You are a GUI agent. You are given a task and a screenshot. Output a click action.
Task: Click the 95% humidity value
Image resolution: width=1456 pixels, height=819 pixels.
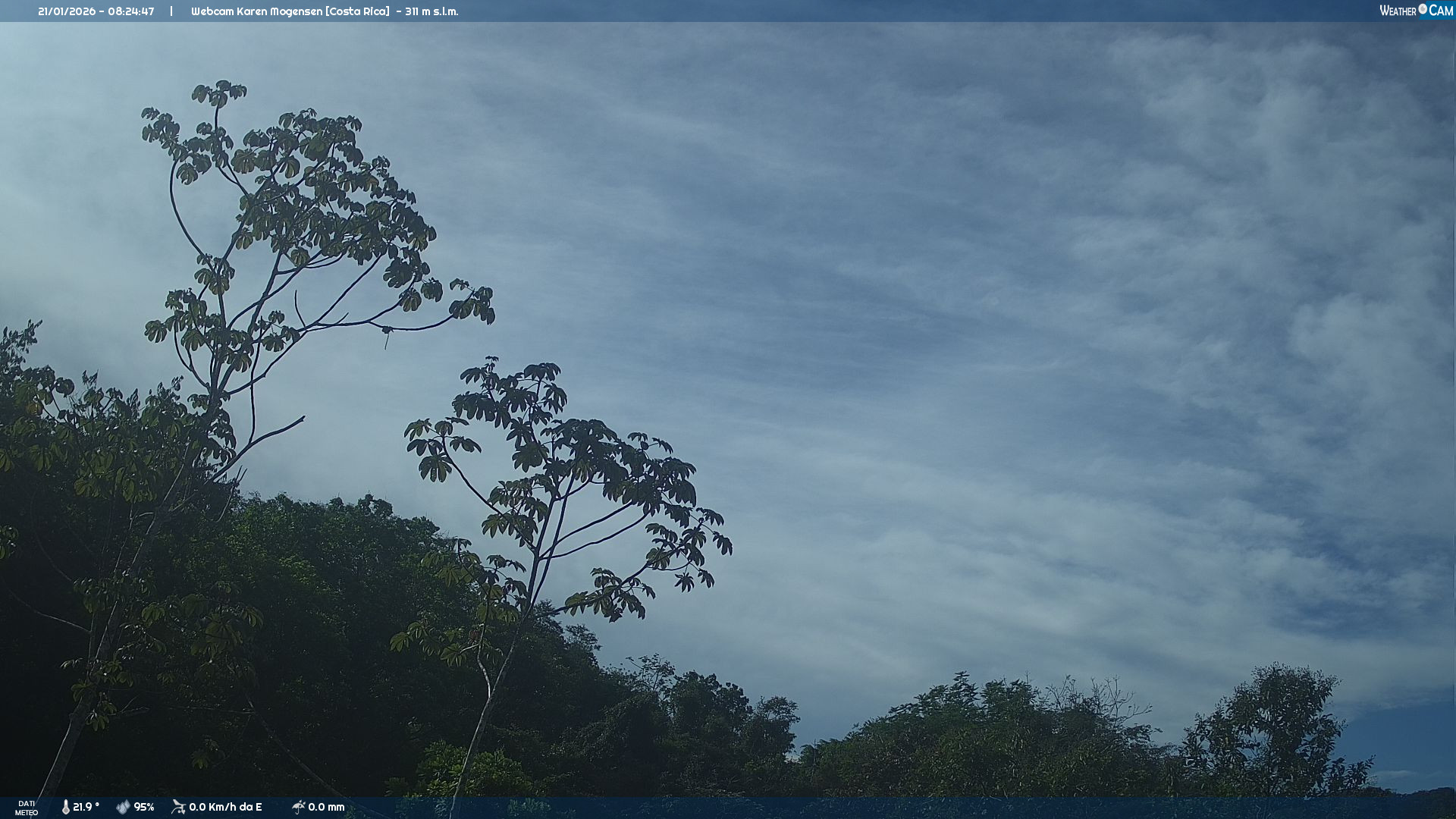tap(144, 807)
